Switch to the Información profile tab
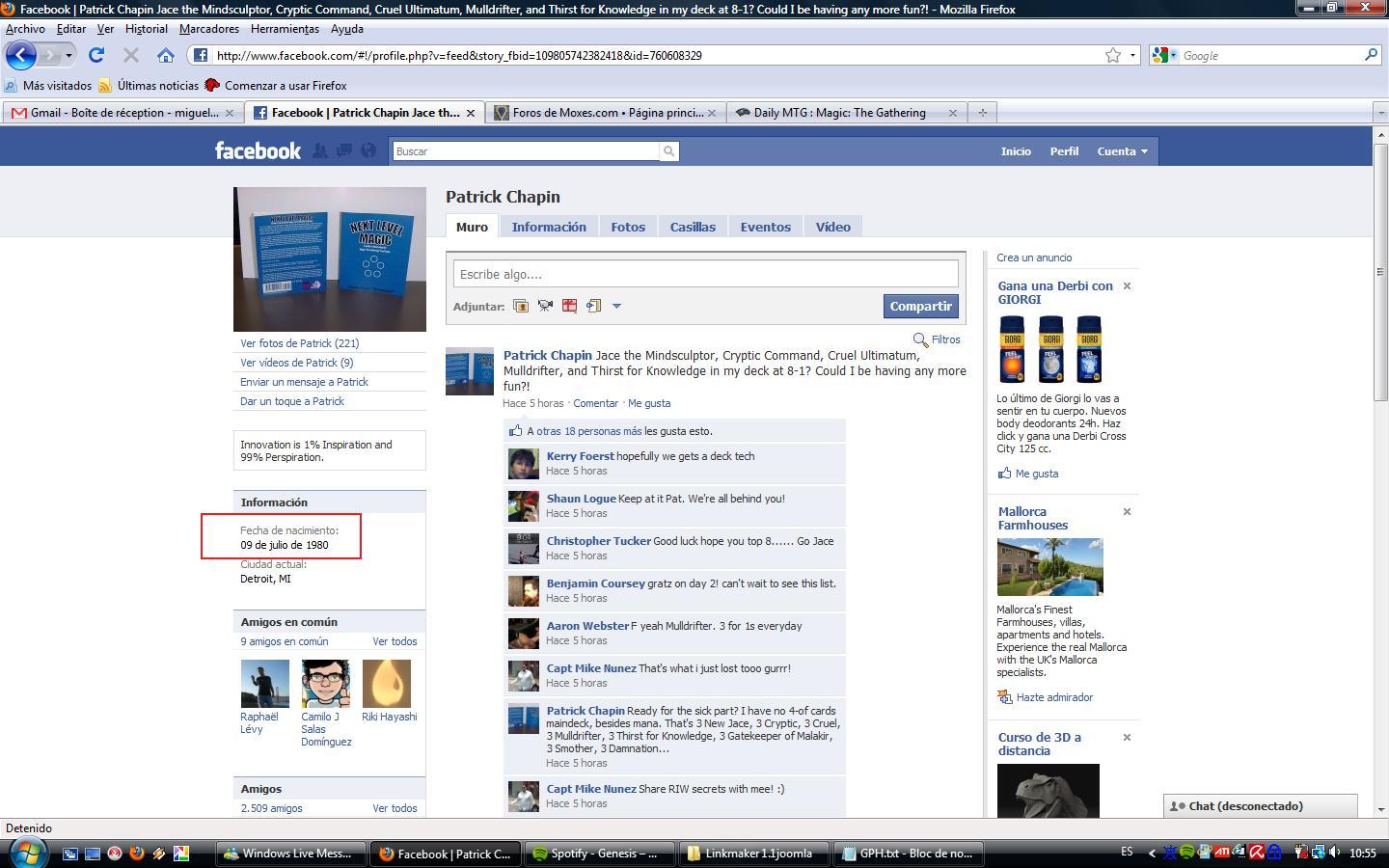Viewport: 1389px width, 868px height. 549,227
